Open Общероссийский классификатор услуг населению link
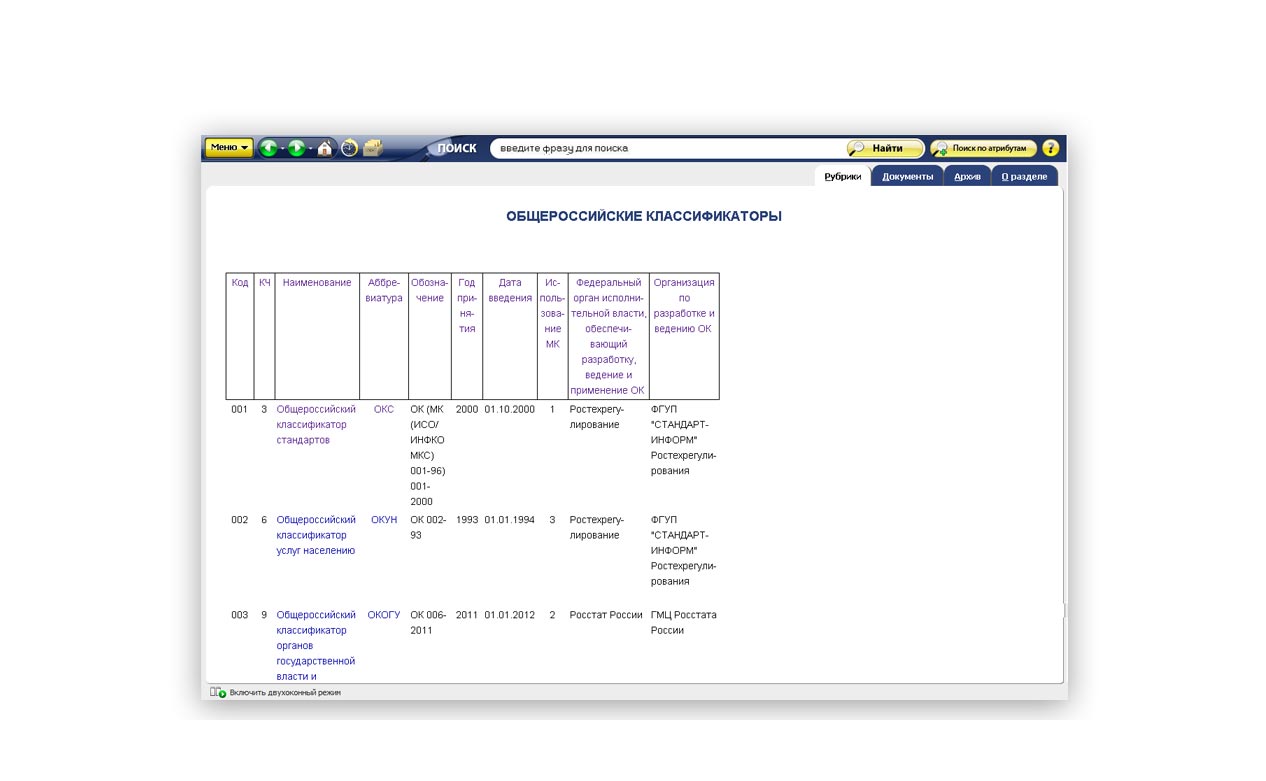This screenshot has width=1266, height=781. [x=316, y=535]
